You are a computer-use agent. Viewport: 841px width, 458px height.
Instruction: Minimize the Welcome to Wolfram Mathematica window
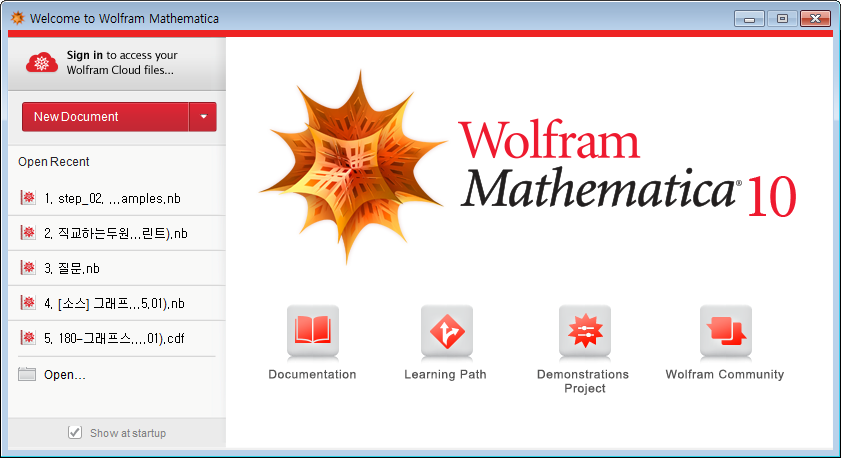tap(749, 19)
